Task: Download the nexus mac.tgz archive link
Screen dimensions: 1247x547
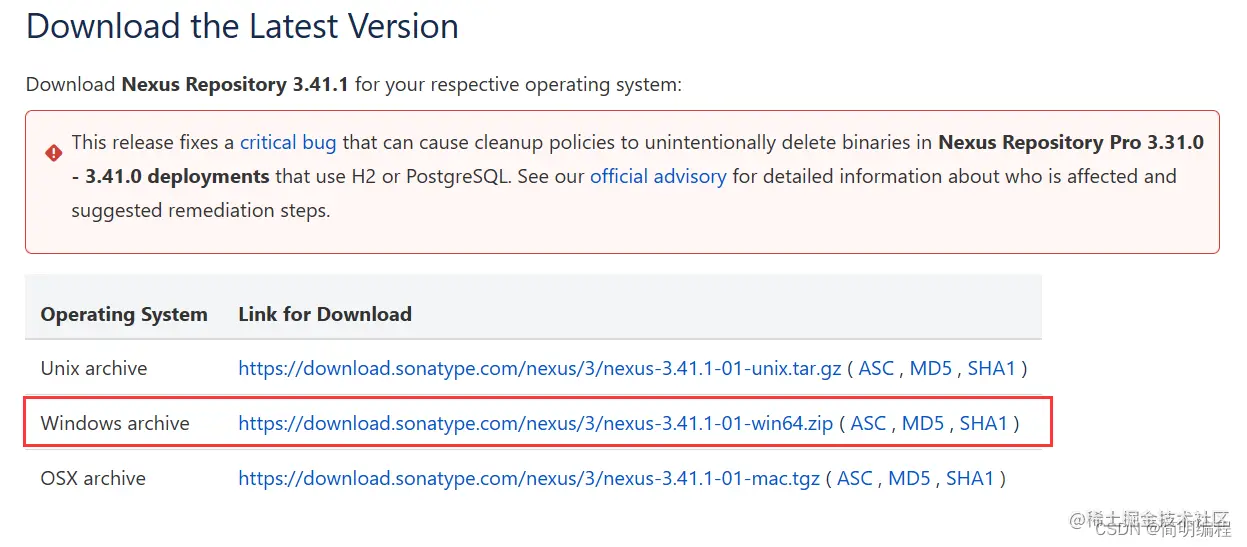Action: point(529,478)
